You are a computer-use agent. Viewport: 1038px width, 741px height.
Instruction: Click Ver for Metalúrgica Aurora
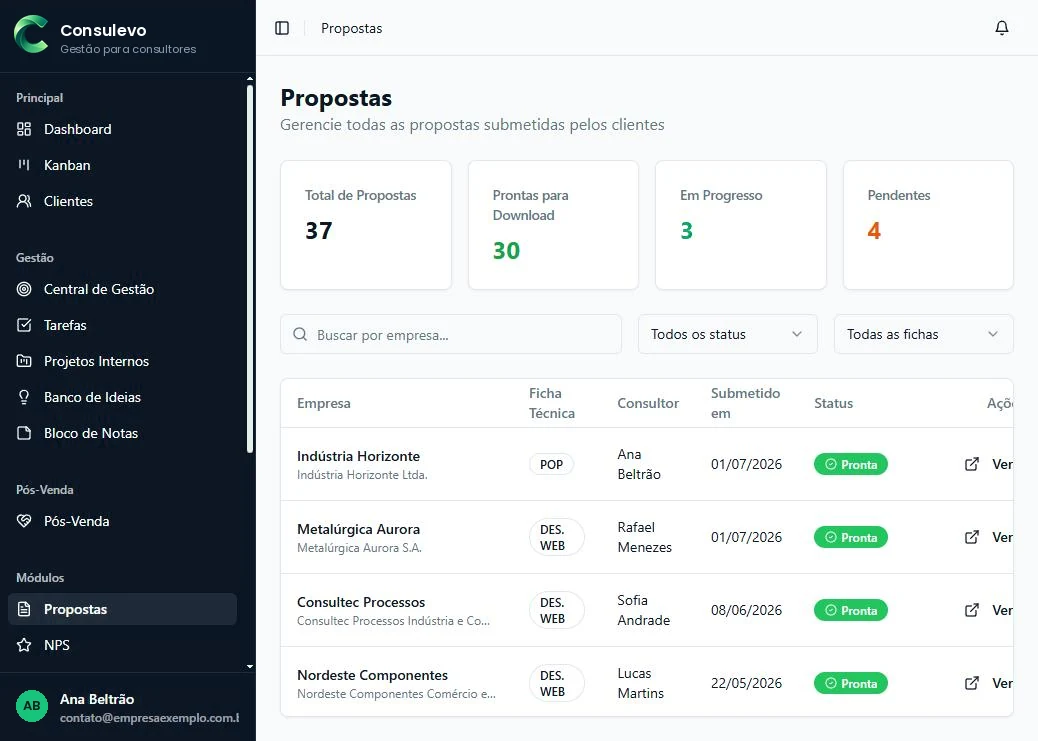[x=1002, y=537]
